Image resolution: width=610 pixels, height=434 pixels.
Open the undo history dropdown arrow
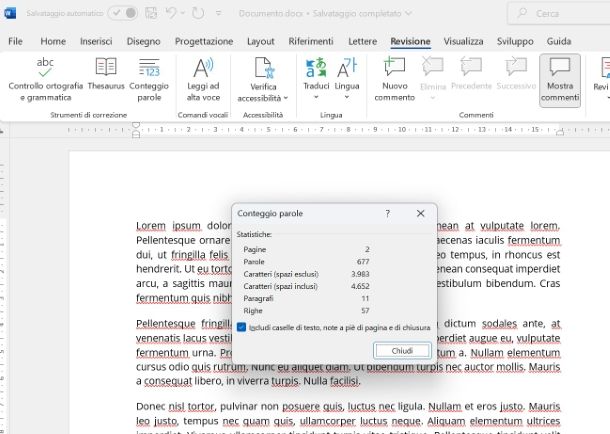[x=182, y=13]
